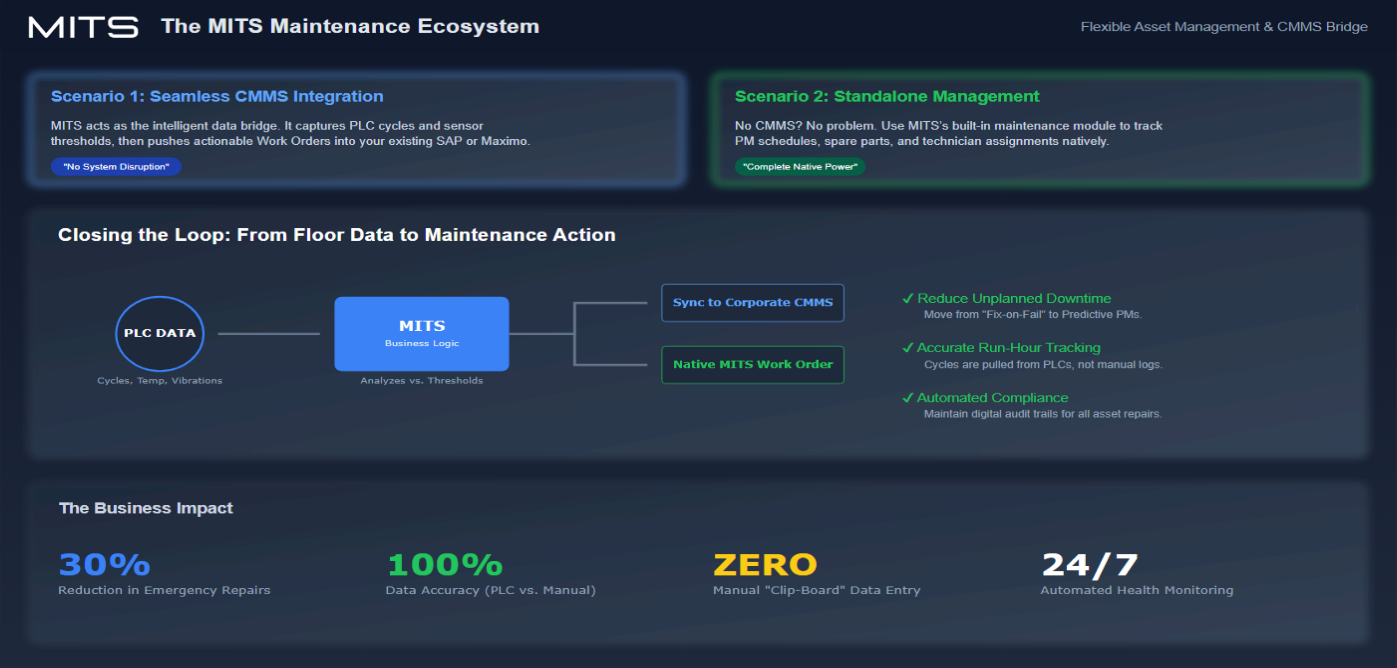Click "Flexible Asset Management & CMMS Bridge" text
This screenshot has width=1397, height=668.
click(1224, 27)
